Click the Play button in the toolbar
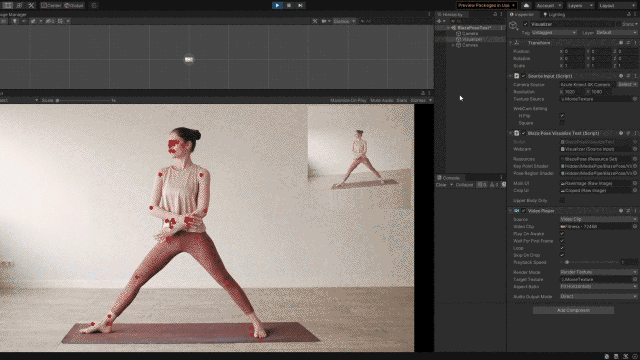 click(277, 5)
